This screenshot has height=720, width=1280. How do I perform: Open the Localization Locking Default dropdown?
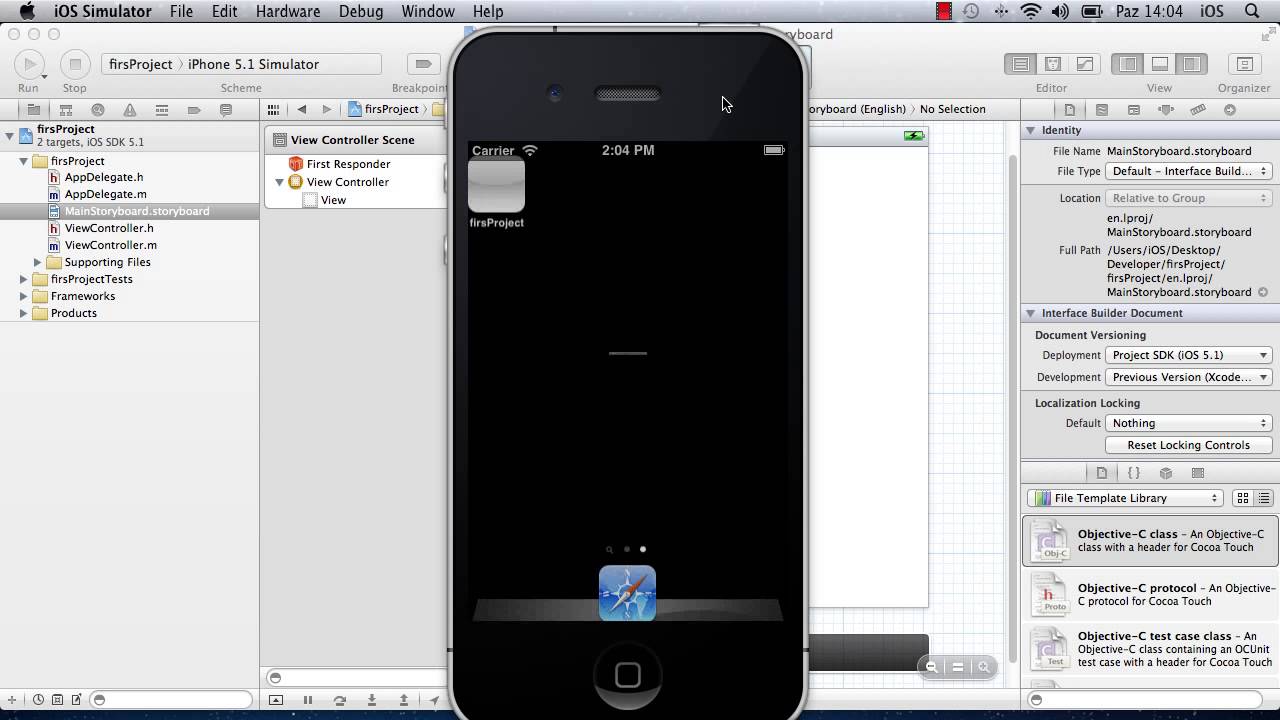coord(1189,423)
